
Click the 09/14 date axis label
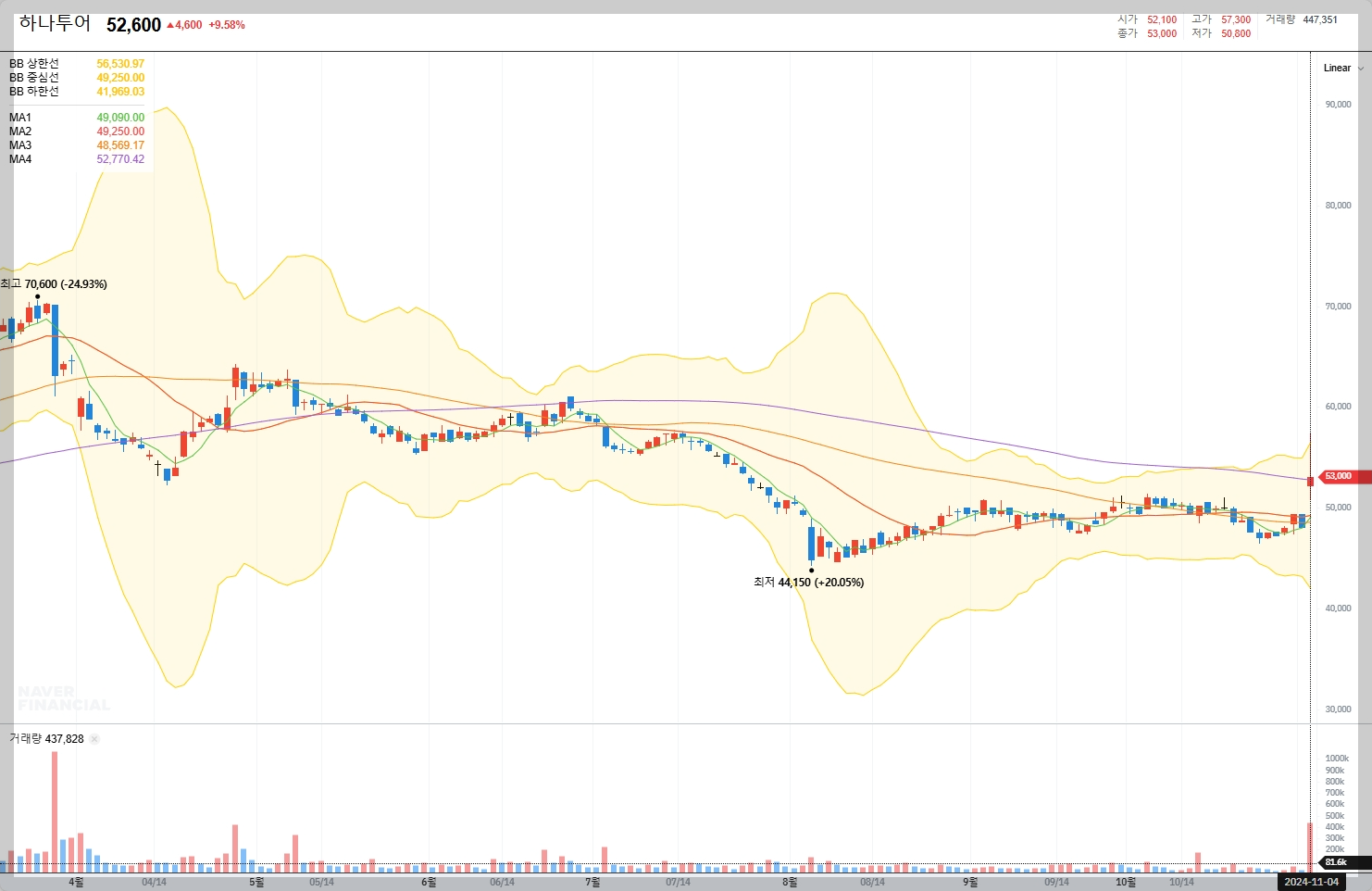click(x=1056, y=882)
